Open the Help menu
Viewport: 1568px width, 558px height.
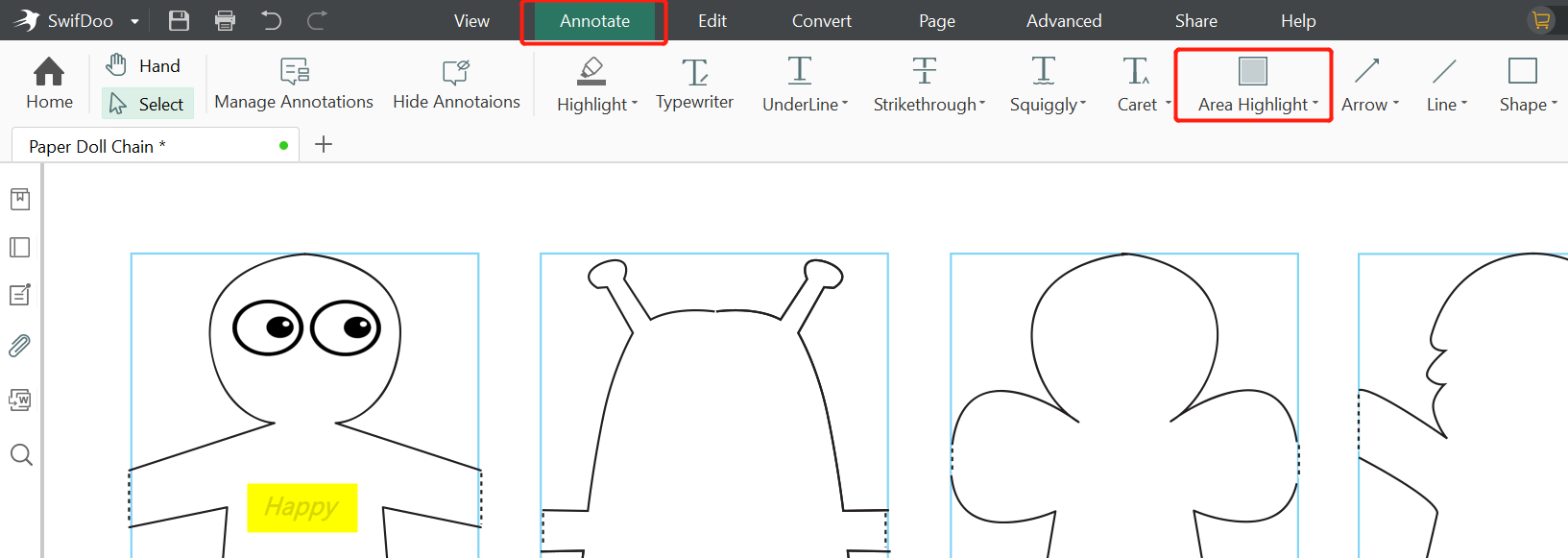[1298, 20]
